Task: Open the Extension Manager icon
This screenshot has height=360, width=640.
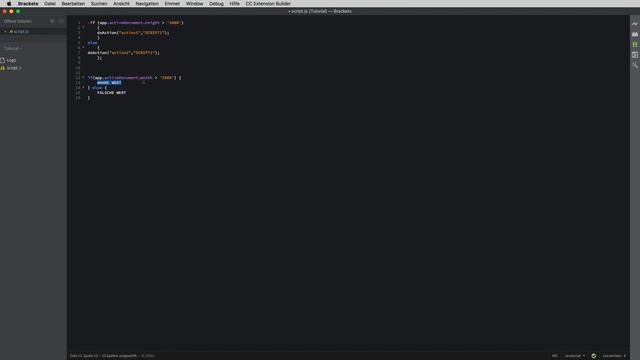Action: [x=635, y=34]
